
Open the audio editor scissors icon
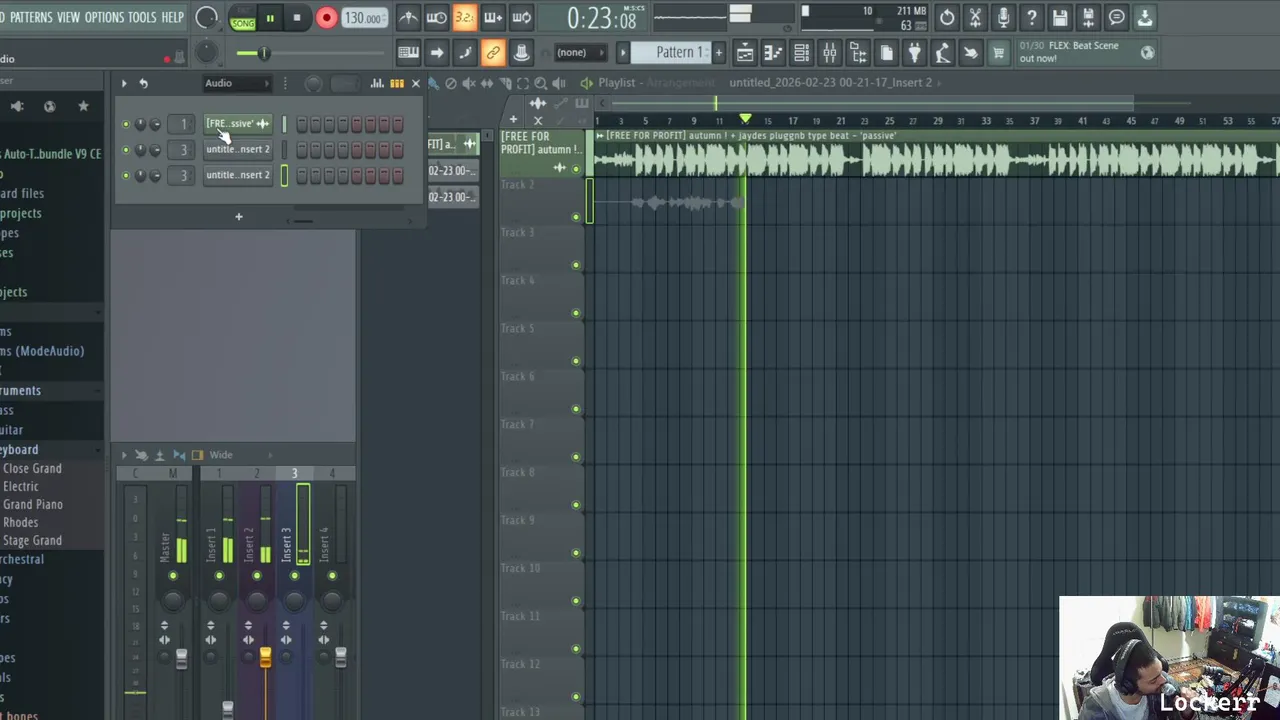[975, 17]
